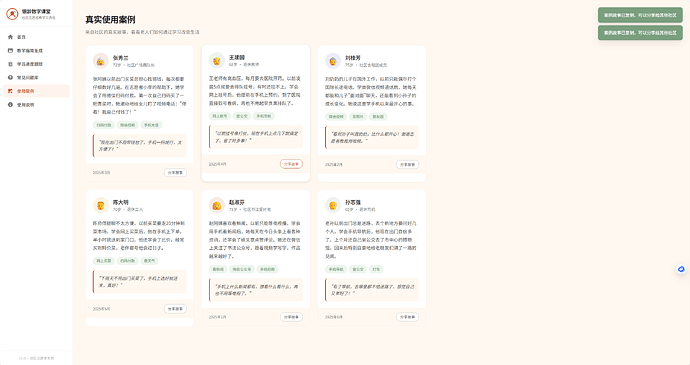
Task: Click the icon beside 教学指南生成
Action: [x=10, y=51]
